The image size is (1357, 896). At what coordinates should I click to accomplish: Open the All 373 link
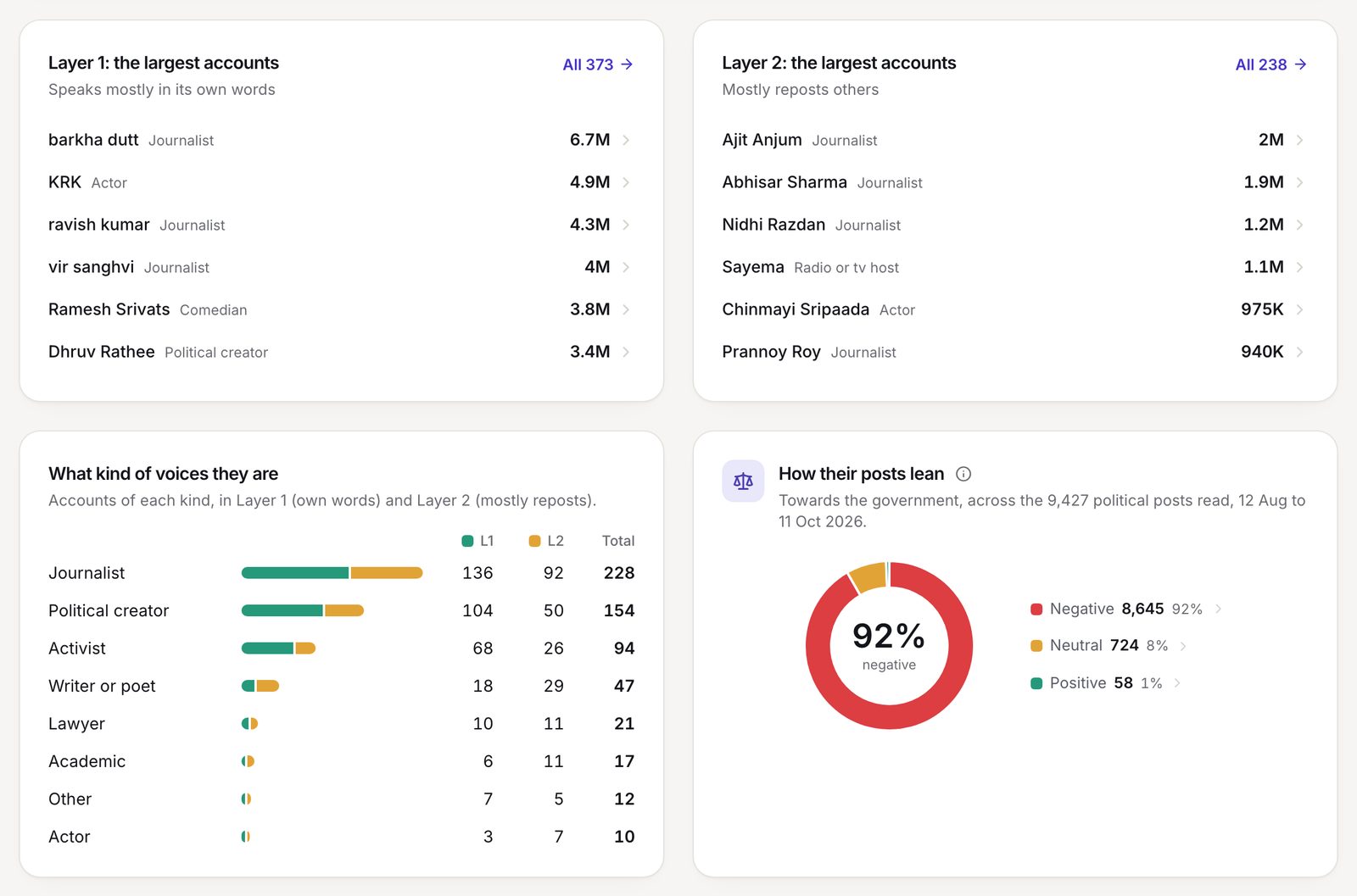tap(598, 64)
